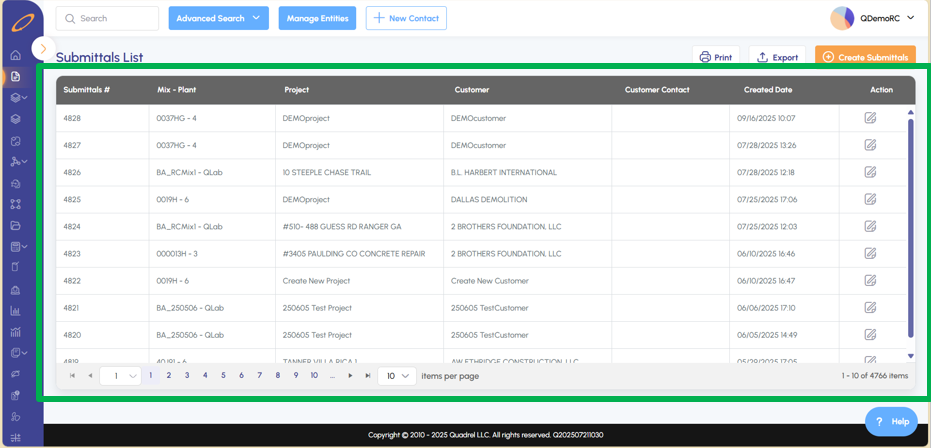Screen dimensions: 931x448
Task: Click the QDemoRC user avatar
Action: pyautogui.click(x=842, y=18)
